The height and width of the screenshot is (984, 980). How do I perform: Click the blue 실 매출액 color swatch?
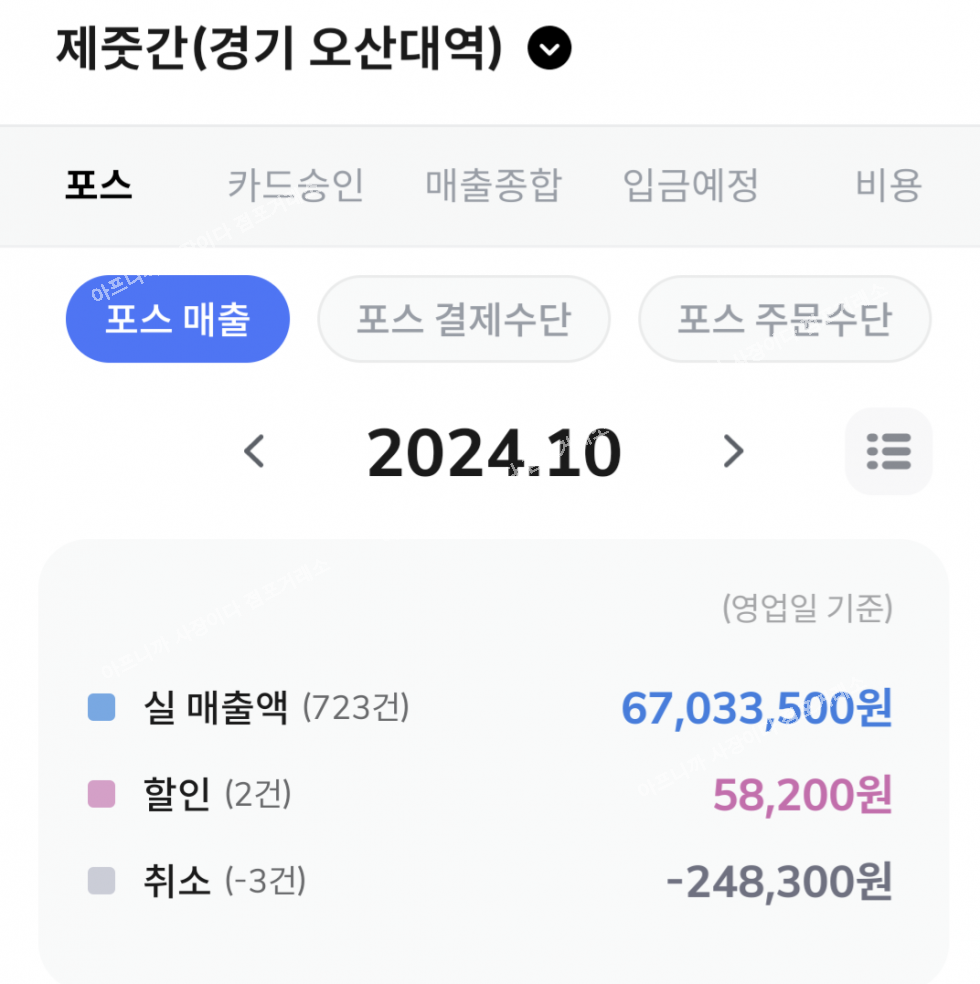101,709
